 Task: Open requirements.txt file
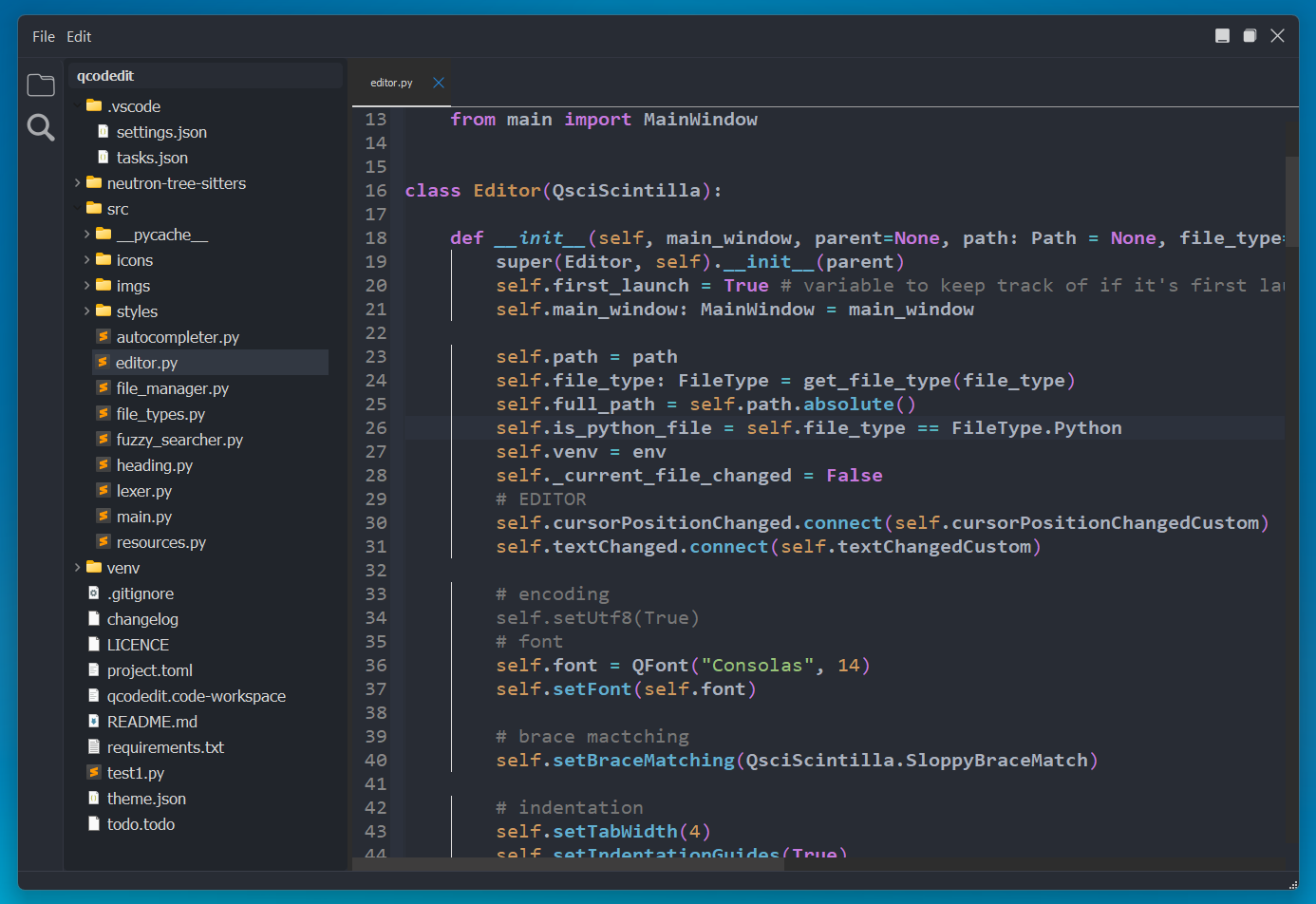(x=165, y=747)
